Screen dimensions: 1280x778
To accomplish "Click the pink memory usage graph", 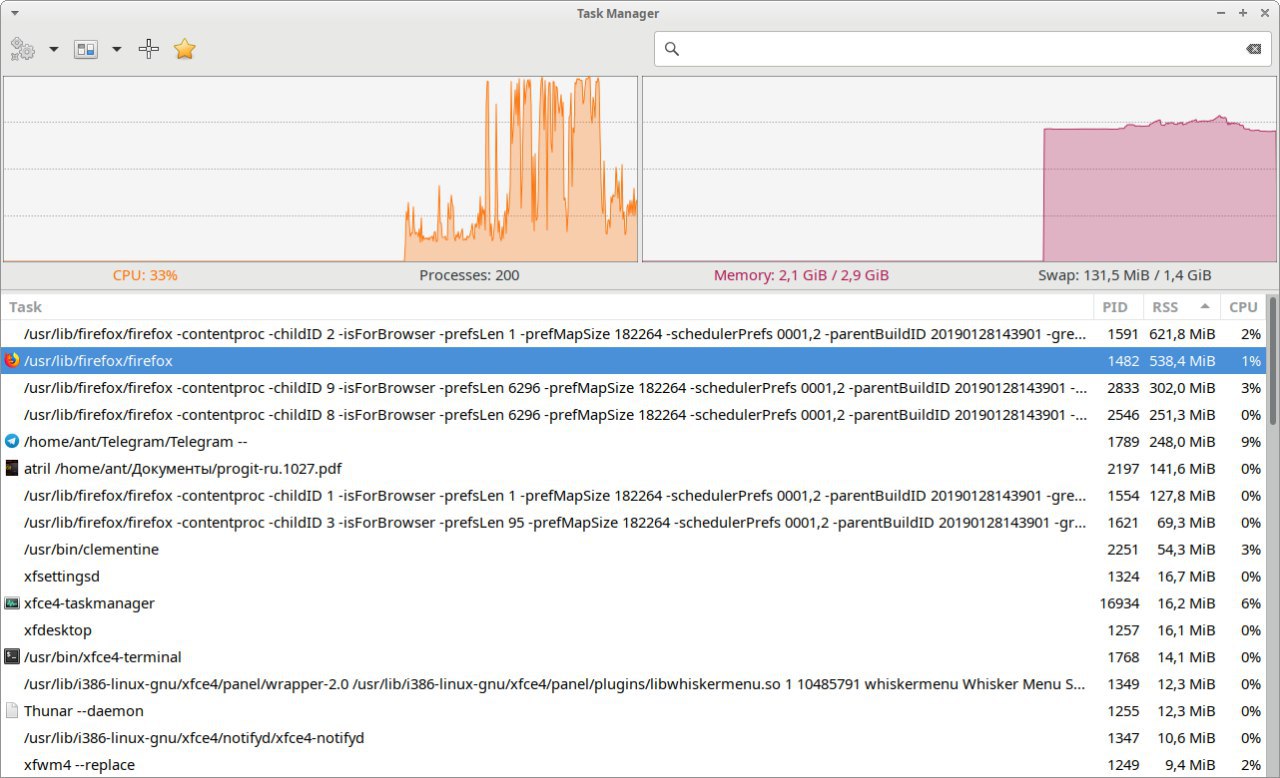I will 959,169.
